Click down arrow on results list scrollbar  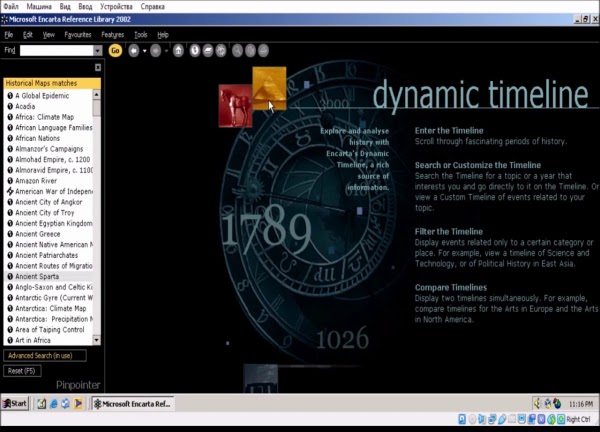[96, 340]
